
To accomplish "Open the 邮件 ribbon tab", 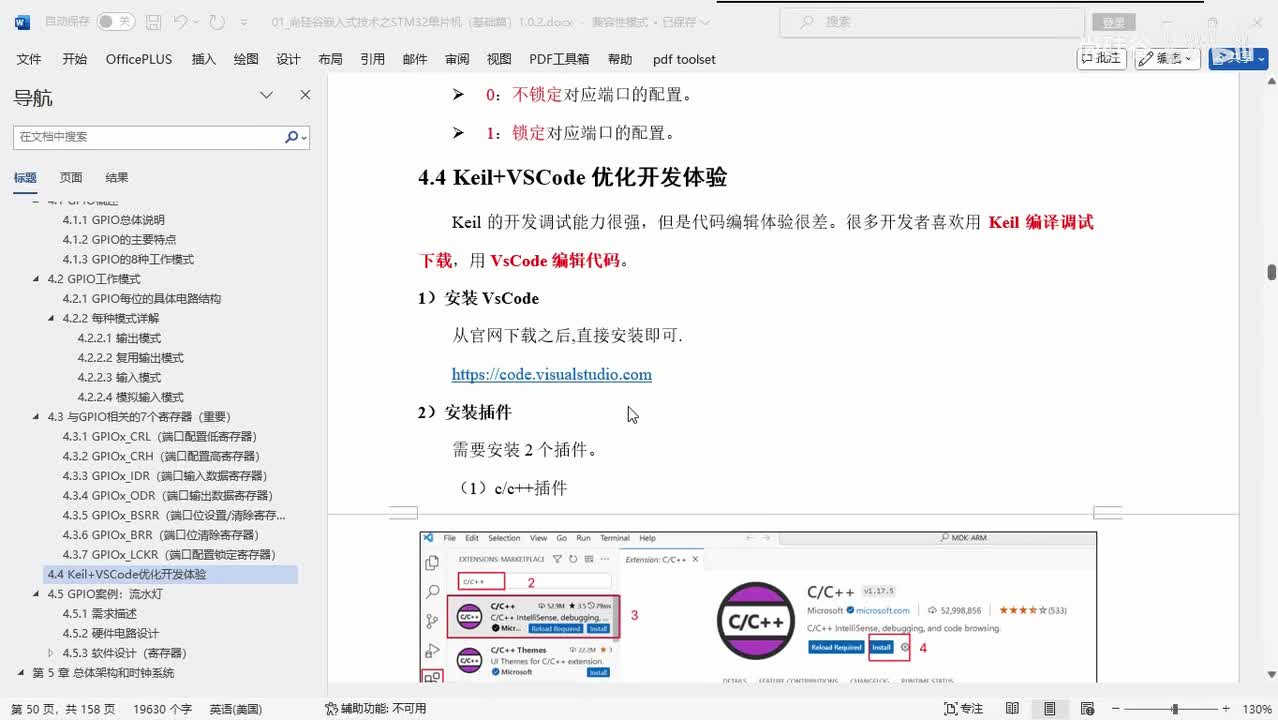I will click(x=415, y=59).
